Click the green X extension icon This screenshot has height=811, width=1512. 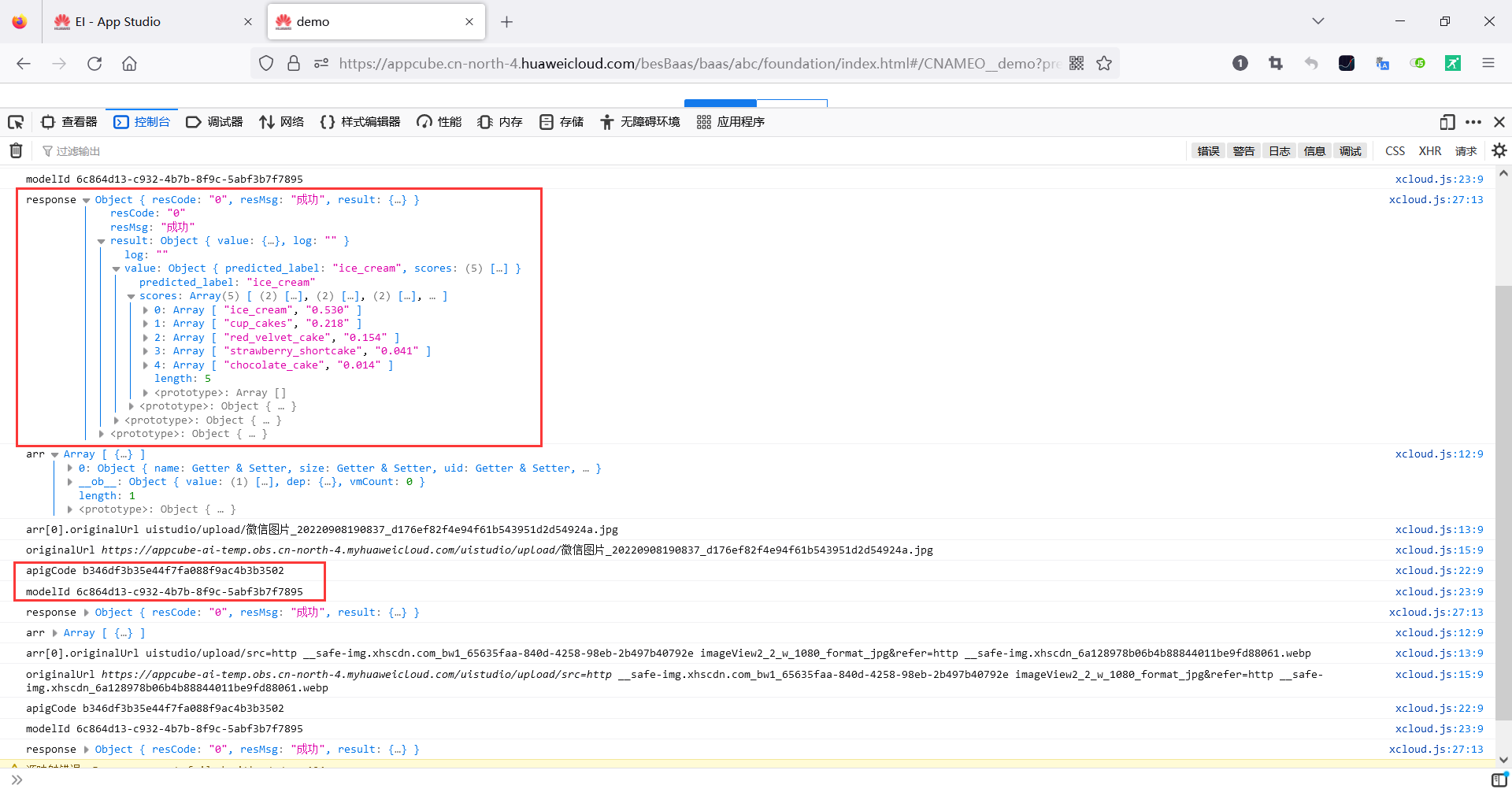[1453, 63]
